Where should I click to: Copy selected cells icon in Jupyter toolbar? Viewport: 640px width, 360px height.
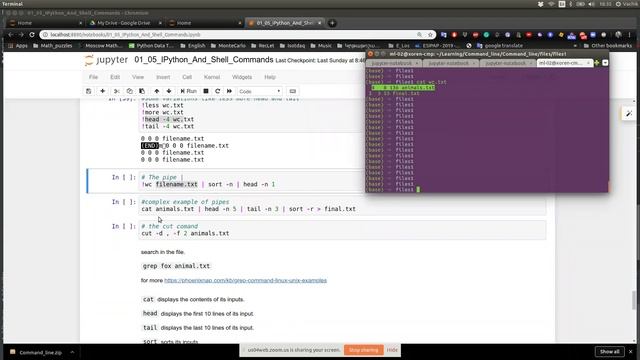(x=129, y=91)
